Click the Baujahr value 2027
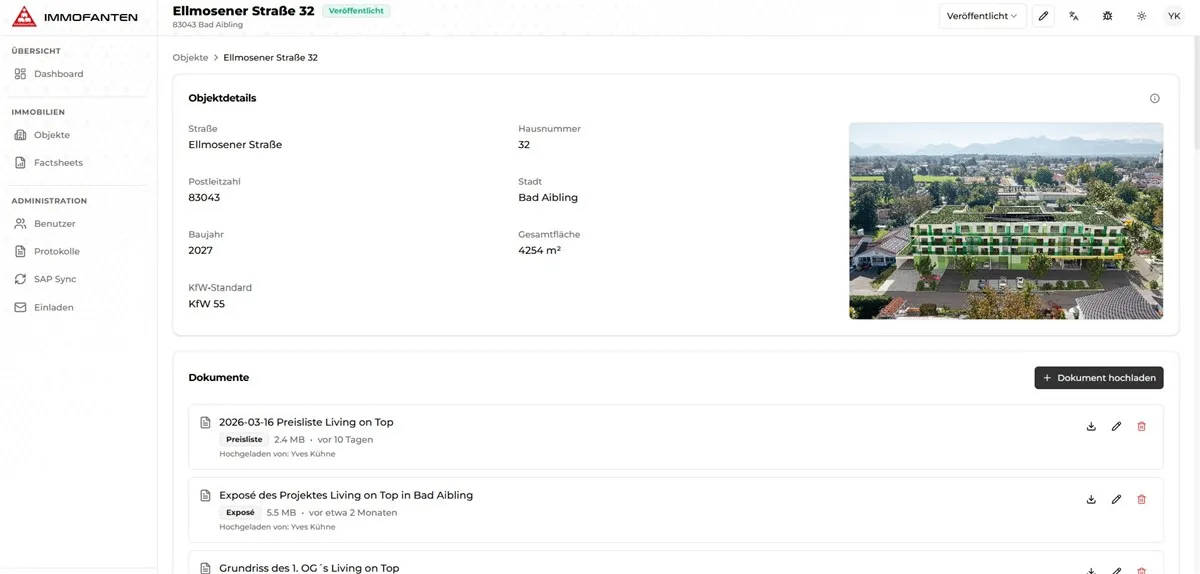 [200, 251]
